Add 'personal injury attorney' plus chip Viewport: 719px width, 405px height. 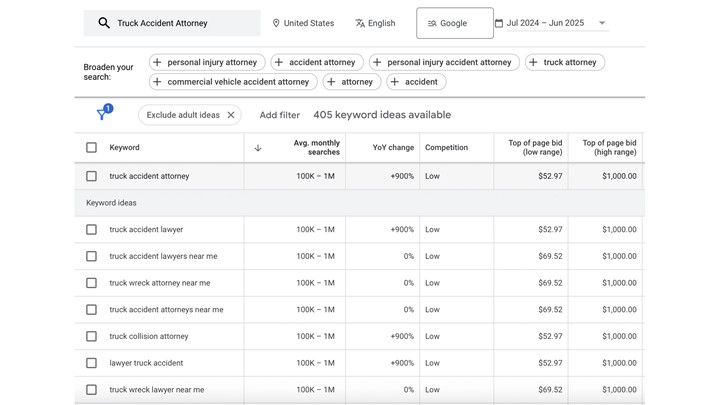[x=207, y=62]
